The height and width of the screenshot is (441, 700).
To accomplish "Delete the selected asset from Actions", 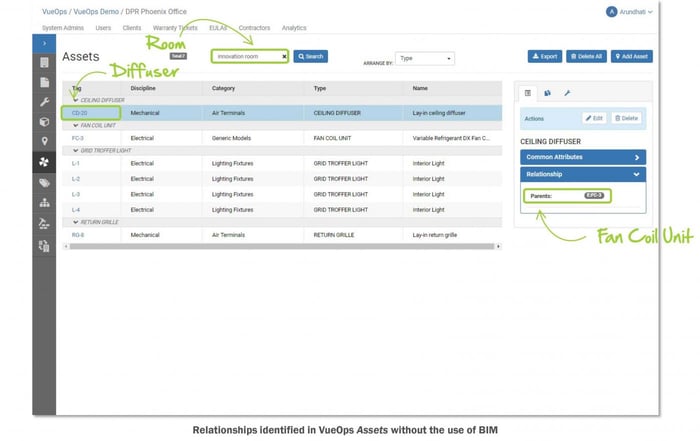I will (626, 118).
